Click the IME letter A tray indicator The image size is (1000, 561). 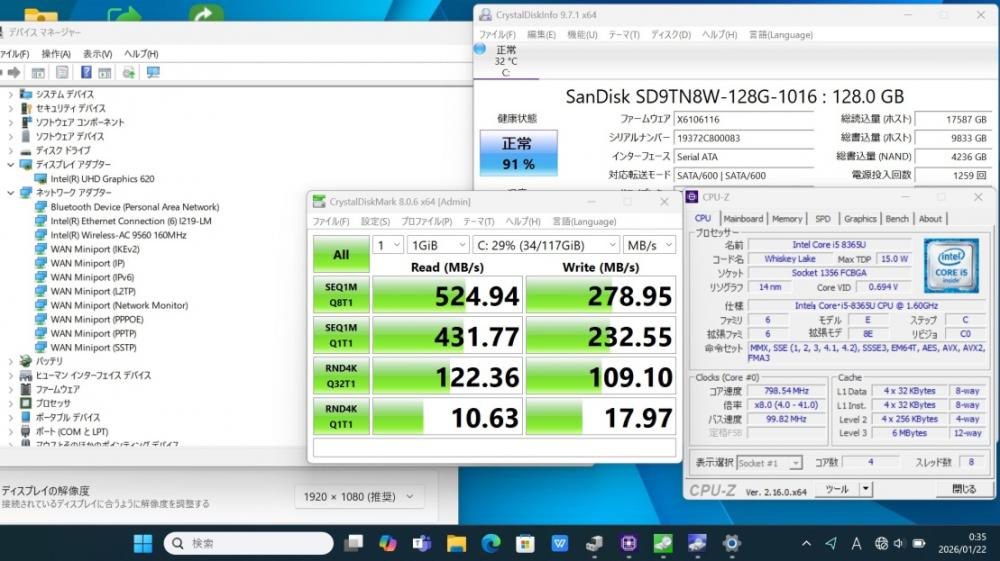856,544
